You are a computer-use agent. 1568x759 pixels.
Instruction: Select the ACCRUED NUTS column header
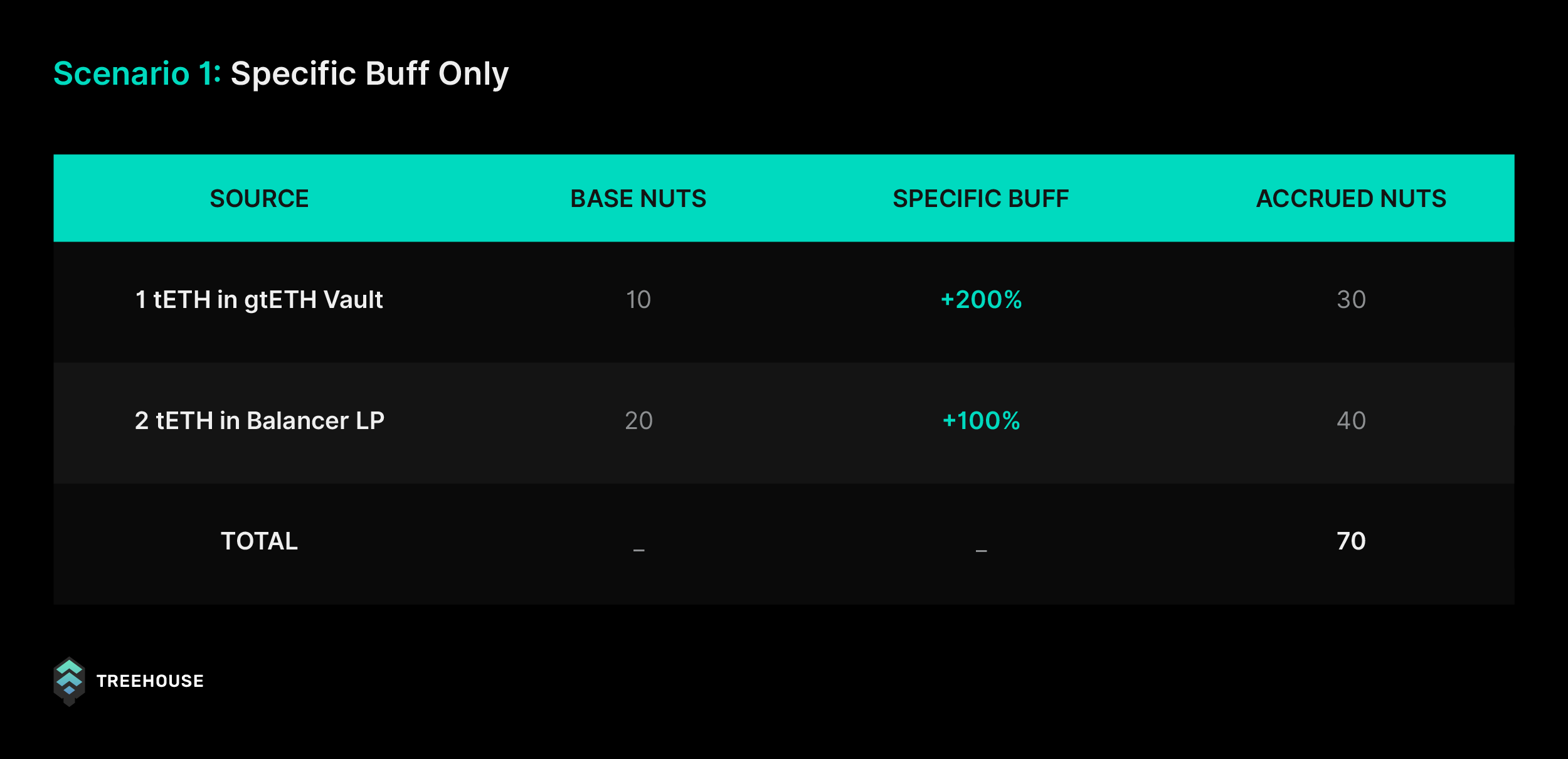click(1351, 199)
